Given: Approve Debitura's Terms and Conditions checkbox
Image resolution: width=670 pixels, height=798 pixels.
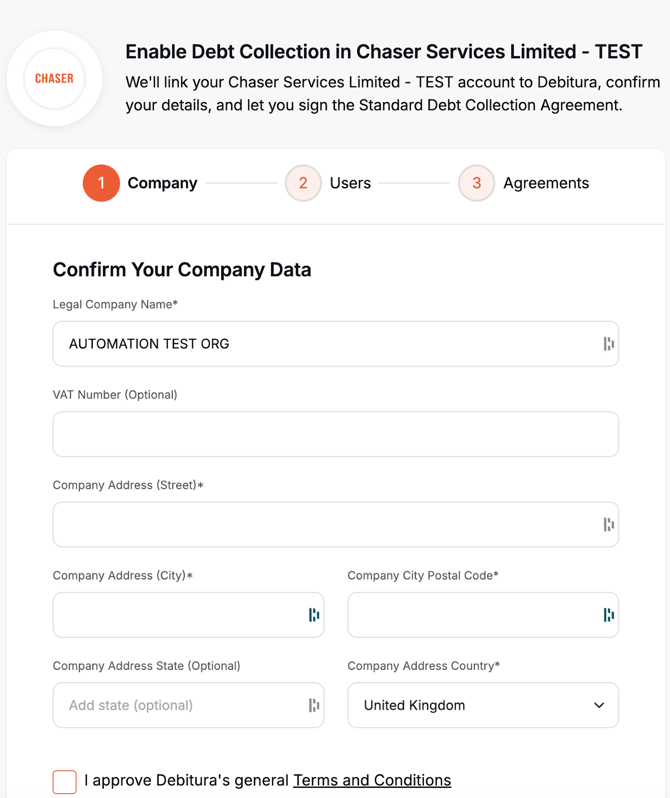Looking at the screenshot, I should click(65, 781).
